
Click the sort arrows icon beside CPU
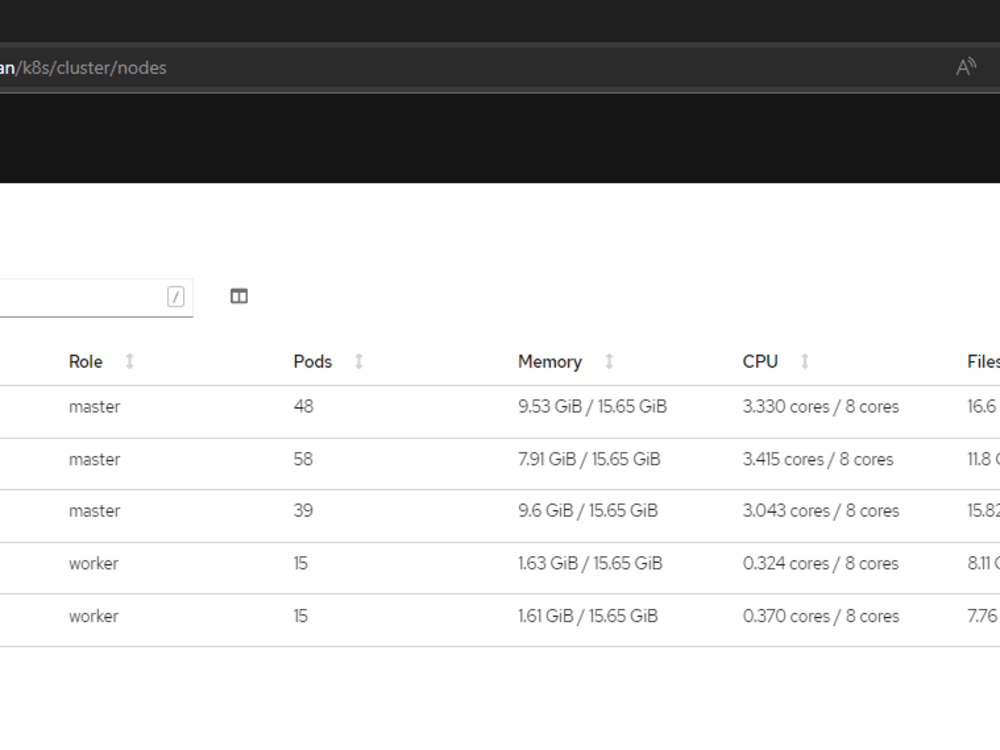[805, 361]
